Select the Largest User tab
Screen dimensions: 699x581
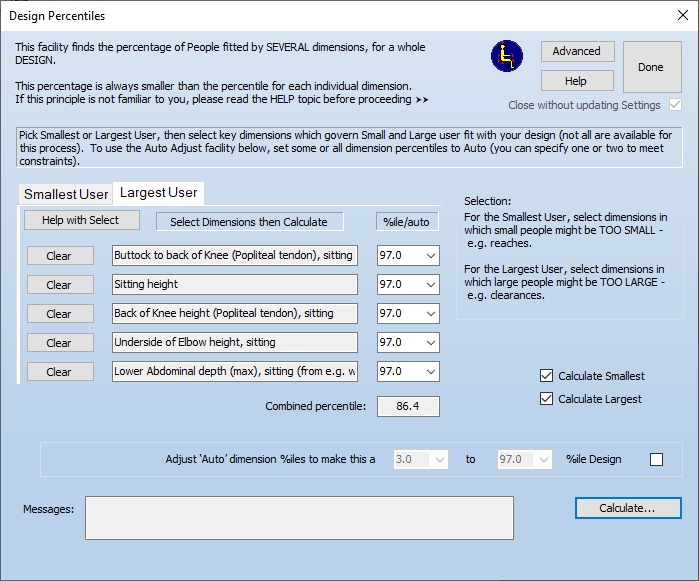coord(158,192)
